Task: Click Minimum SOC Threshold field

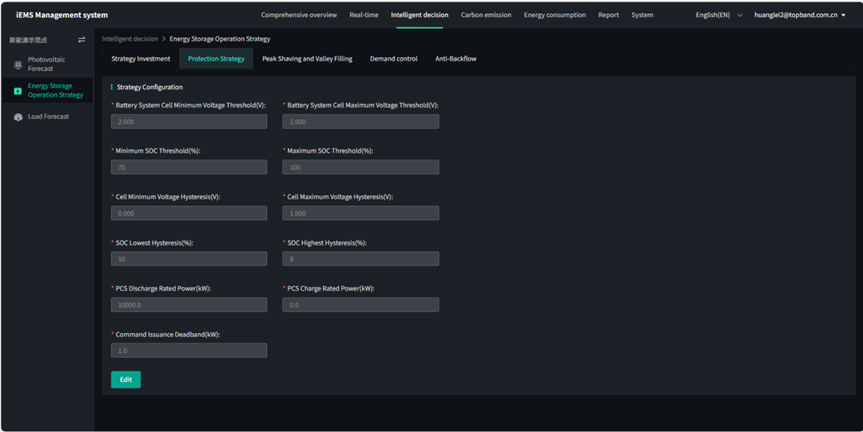Action: 189,167
